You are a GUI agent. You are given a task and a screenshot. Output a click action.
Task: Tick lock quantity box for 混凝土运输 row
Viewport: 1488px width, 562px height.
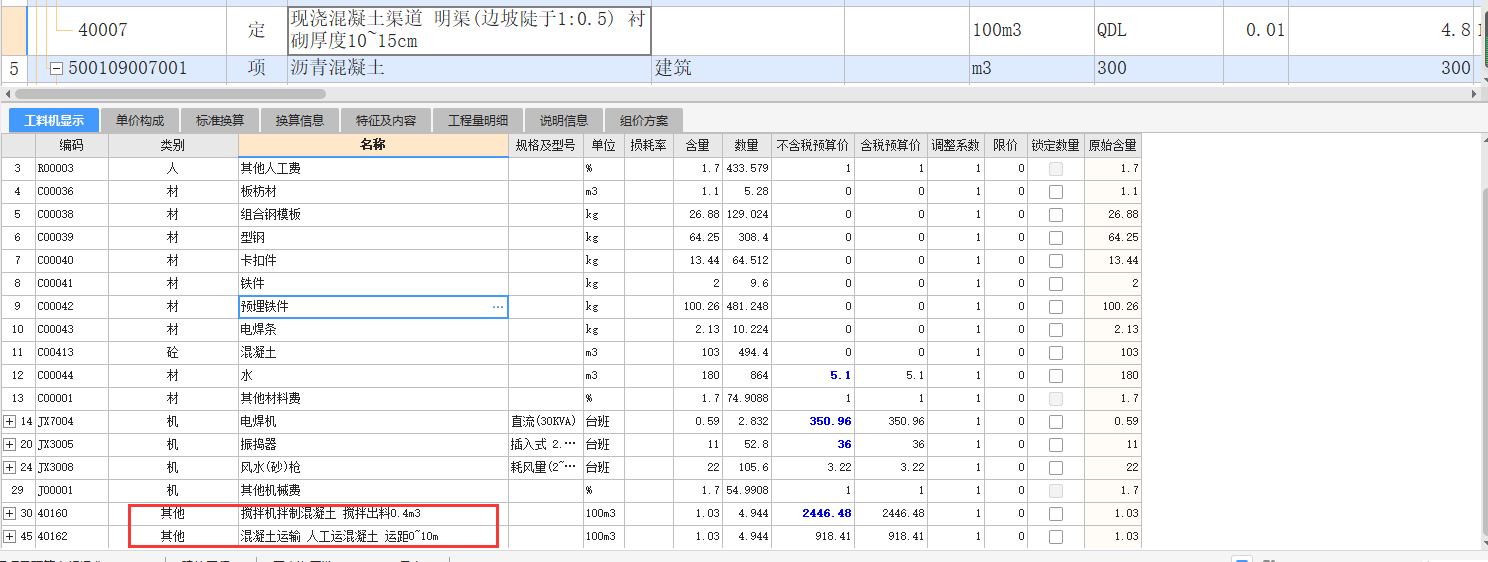(x=1055, y=537)
